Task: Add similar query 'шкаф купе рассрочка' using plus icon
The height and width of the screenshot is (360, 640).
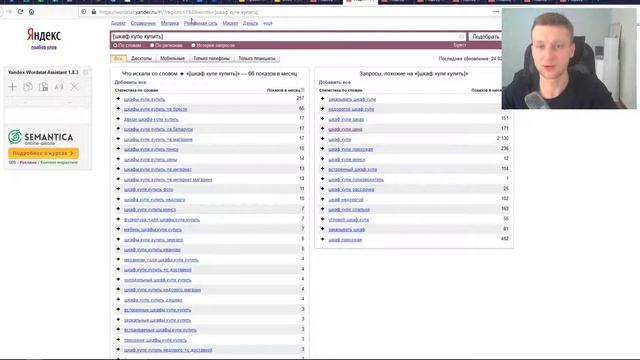Action: coord(322,189)
